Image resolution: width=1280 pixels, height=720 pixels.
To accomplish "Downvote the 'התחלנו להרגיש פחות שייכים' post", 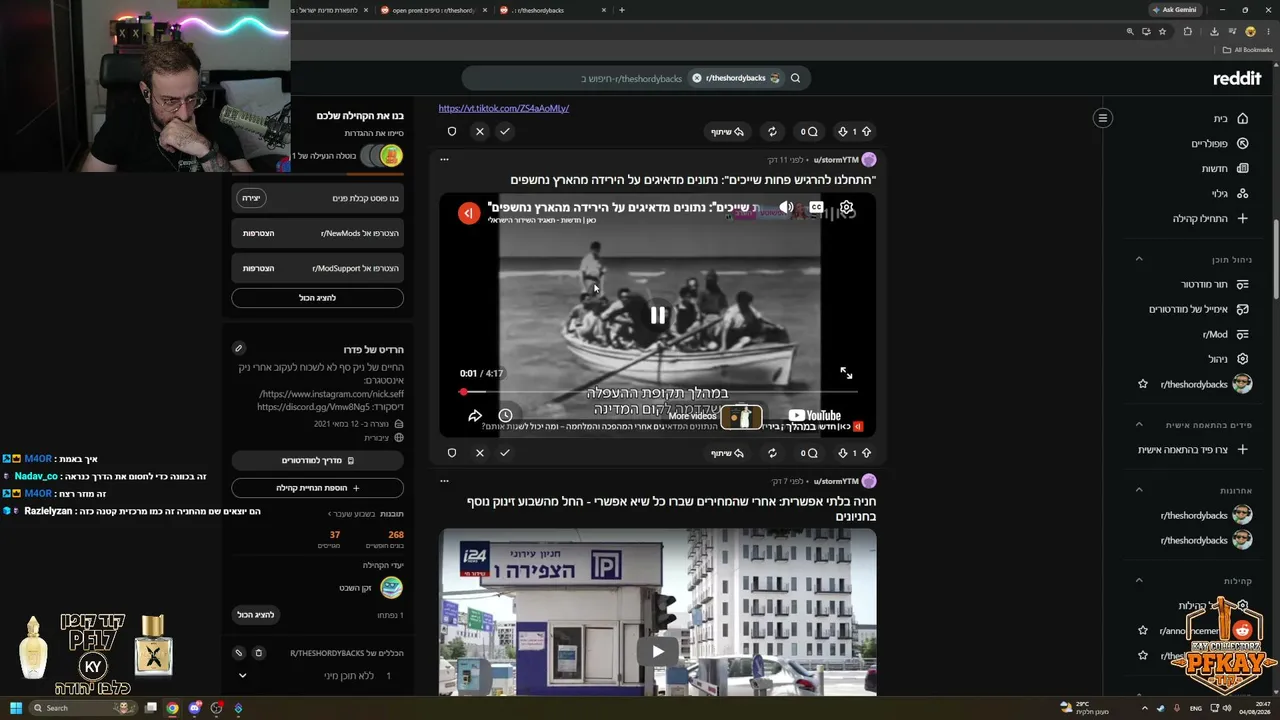I will (842, 453).
